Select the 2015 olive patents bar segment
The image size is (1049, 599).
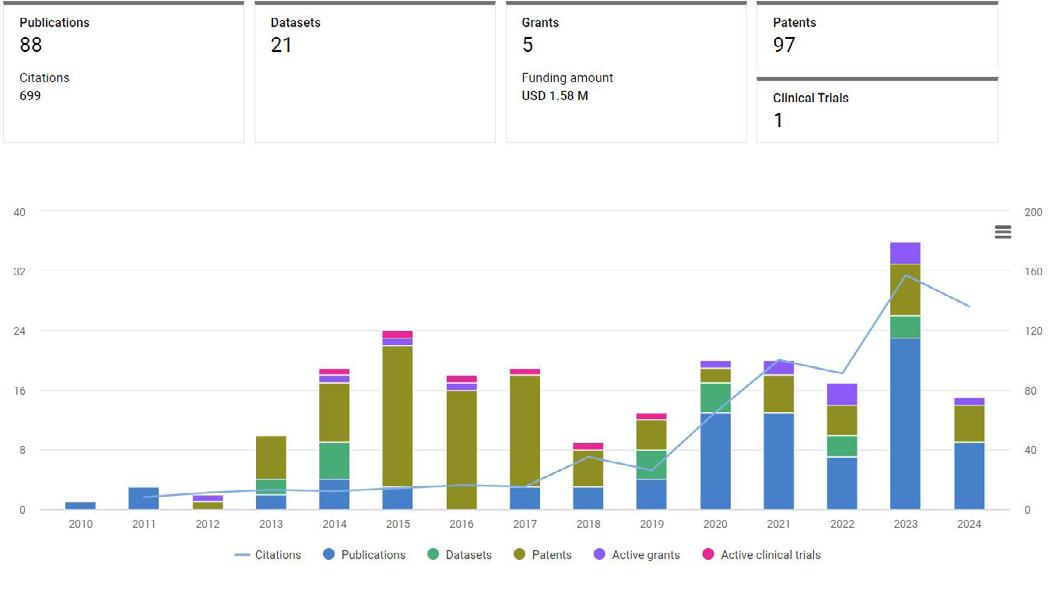[397, 416]
